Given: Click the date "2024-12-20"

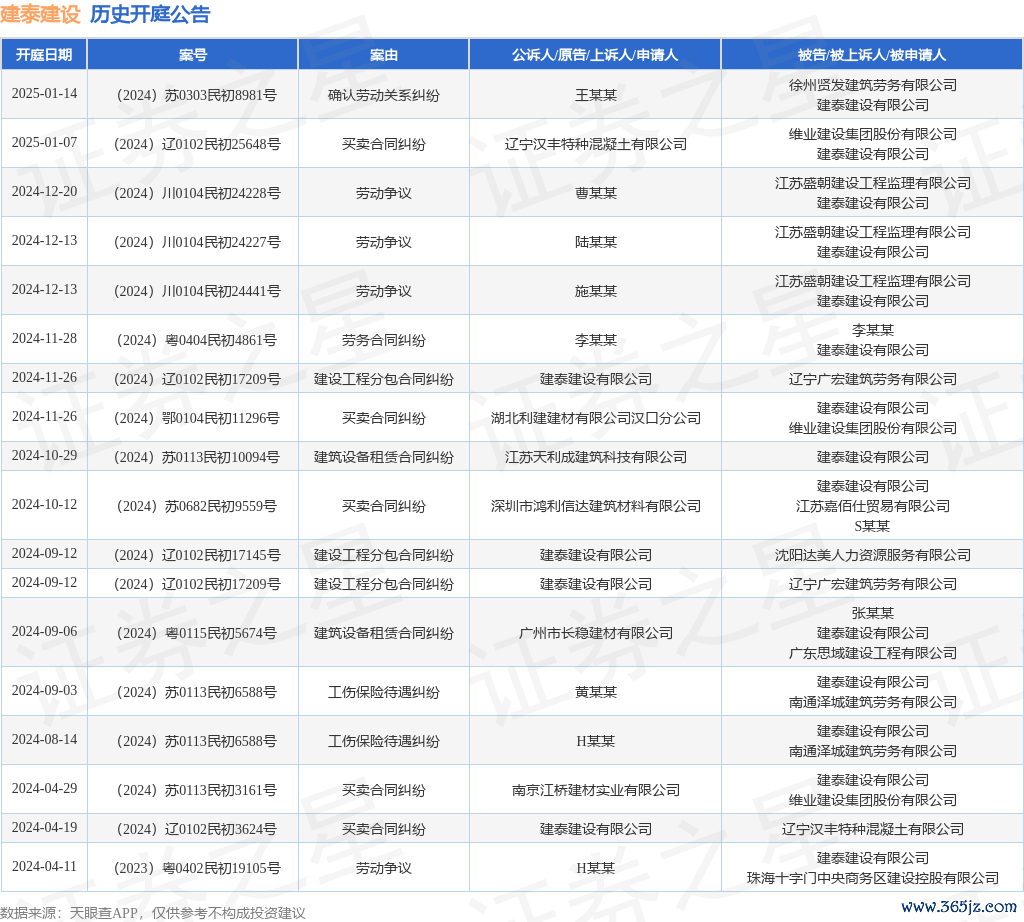Looking at the screenshot, I should point(44,191).
